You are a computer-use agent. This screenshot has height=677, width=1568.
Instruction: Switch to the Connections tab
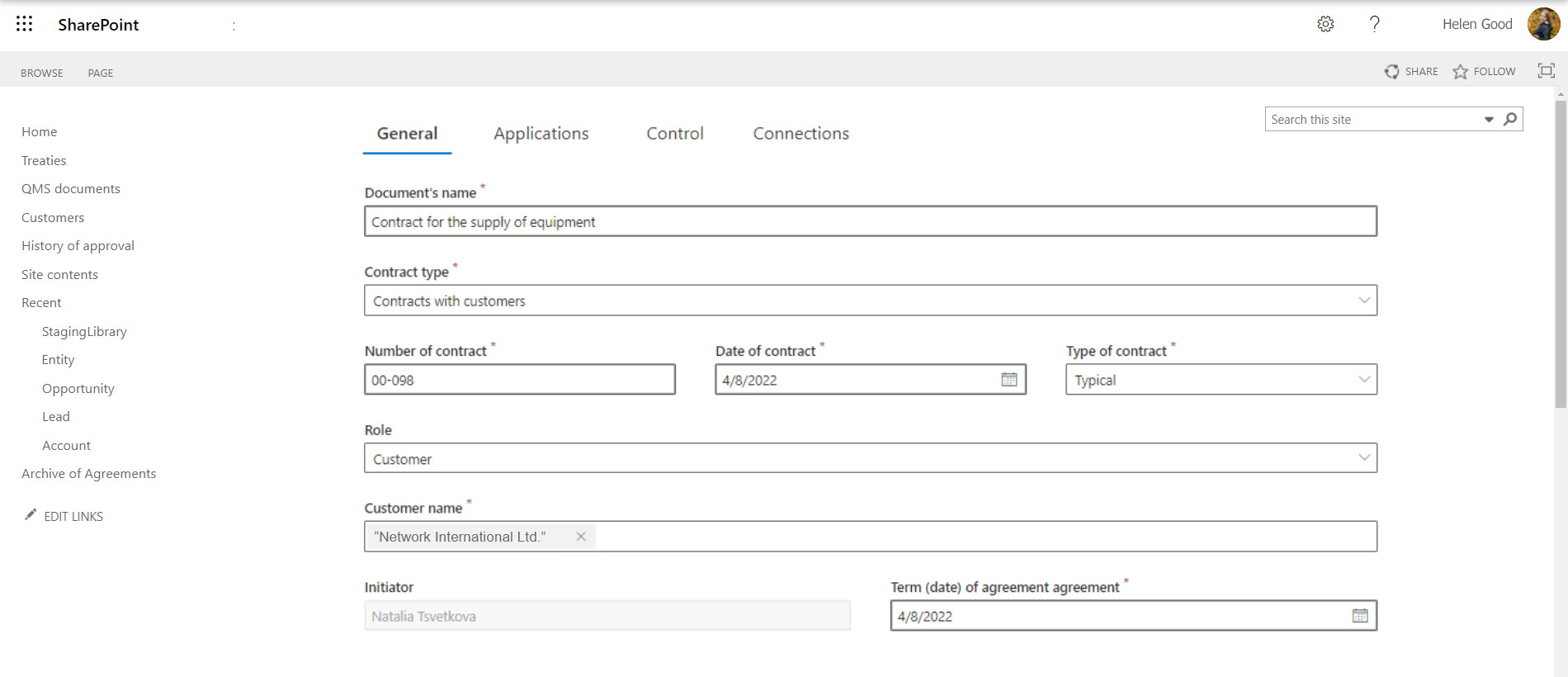click(801, 134)
